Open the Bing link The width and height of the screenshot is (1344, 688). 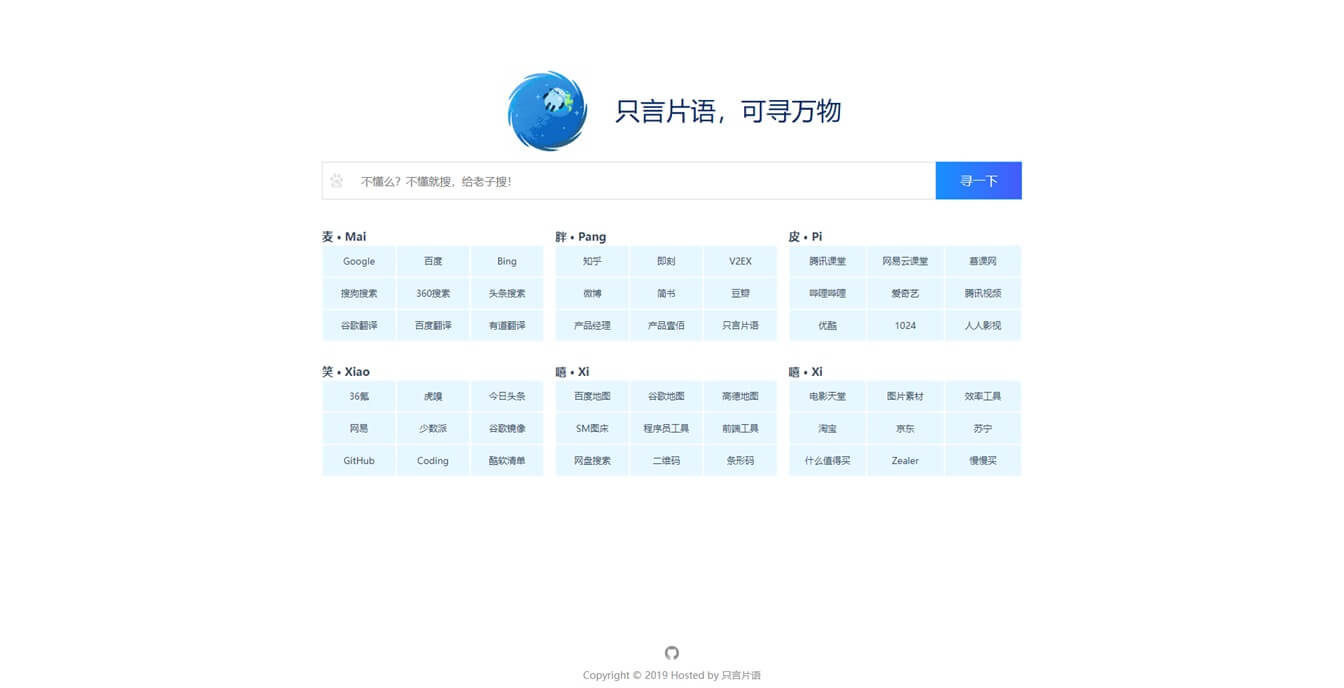[507, 261]
